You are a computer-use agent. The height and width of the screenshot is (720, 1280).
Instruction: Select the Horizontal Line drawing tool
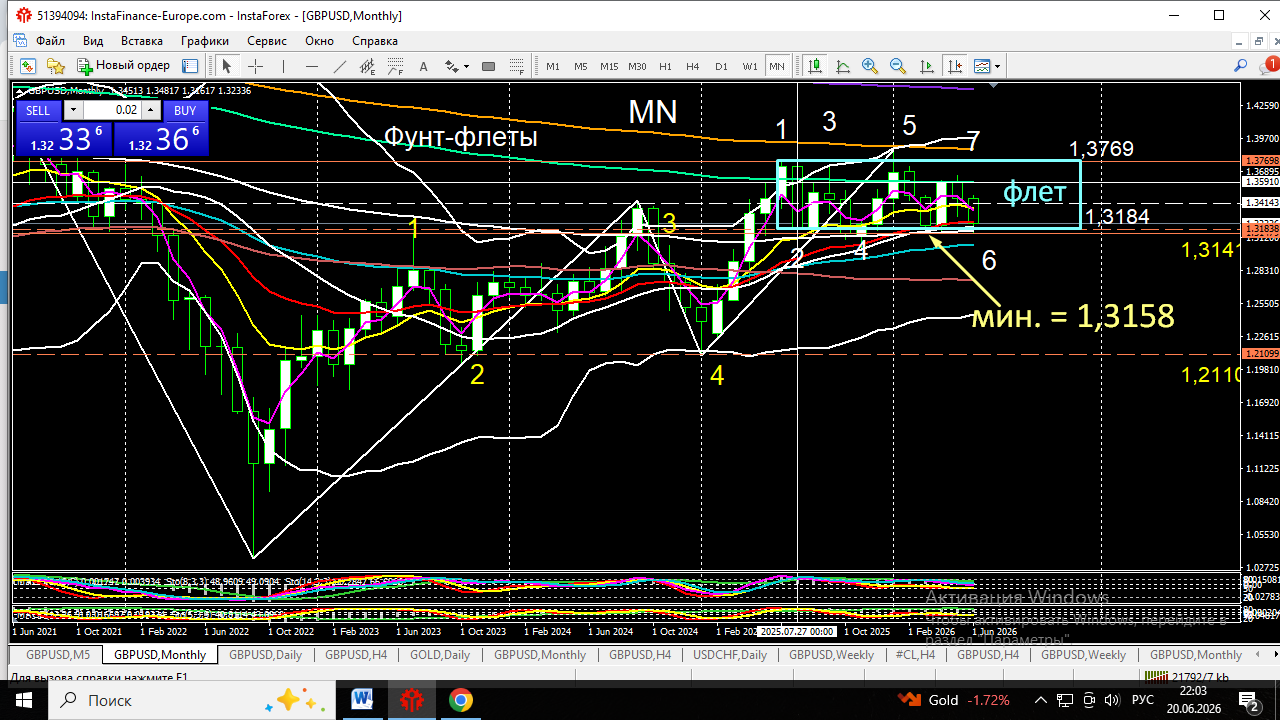tap(311, 66)
